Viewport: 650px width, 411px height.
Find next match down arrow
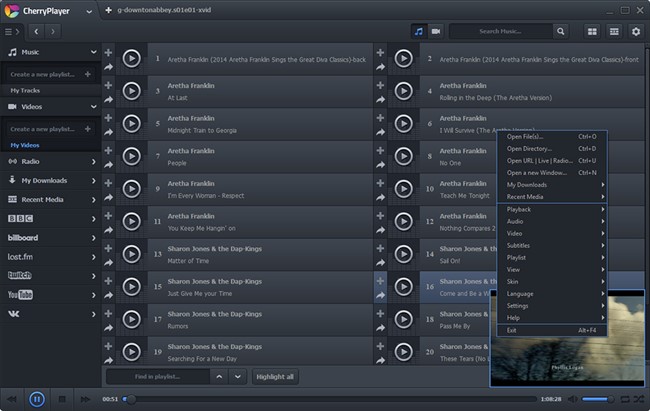pyautogui.click(x=238, y=377)
